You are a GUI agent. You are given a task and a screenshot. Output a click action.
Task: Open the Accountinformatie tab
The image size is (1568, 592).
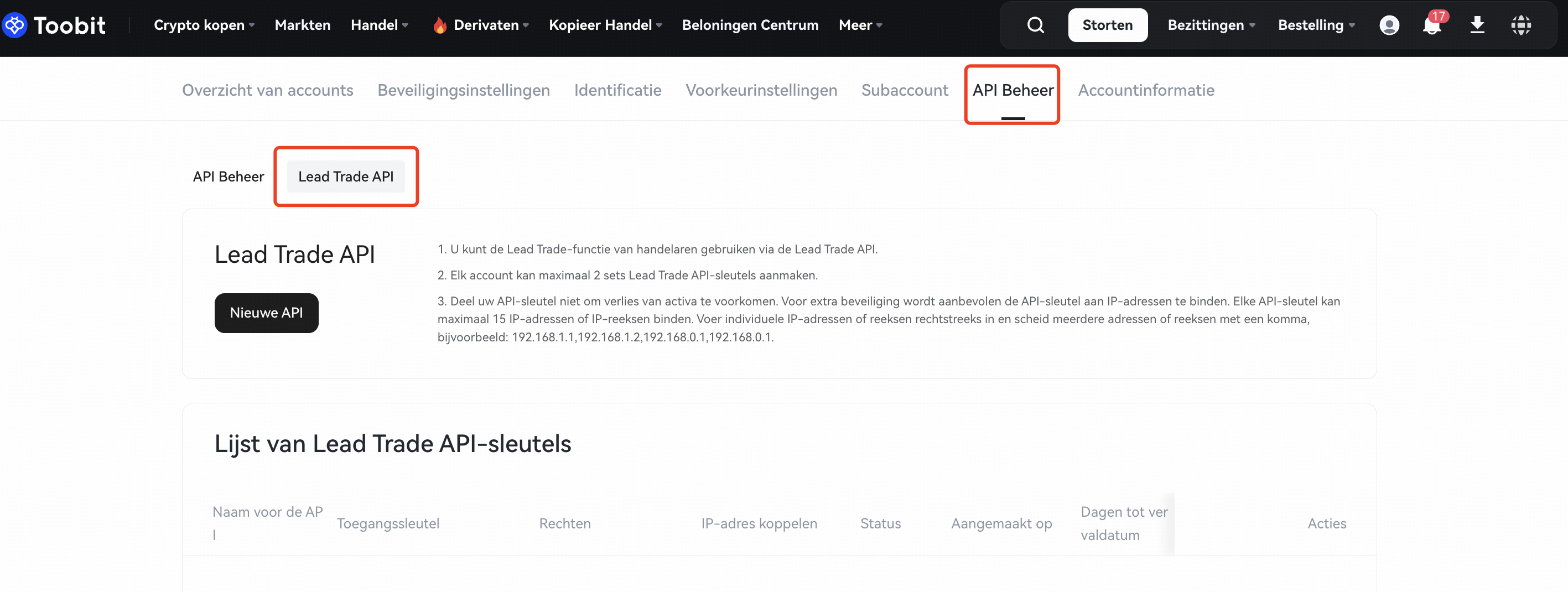tap(1145, 90)
